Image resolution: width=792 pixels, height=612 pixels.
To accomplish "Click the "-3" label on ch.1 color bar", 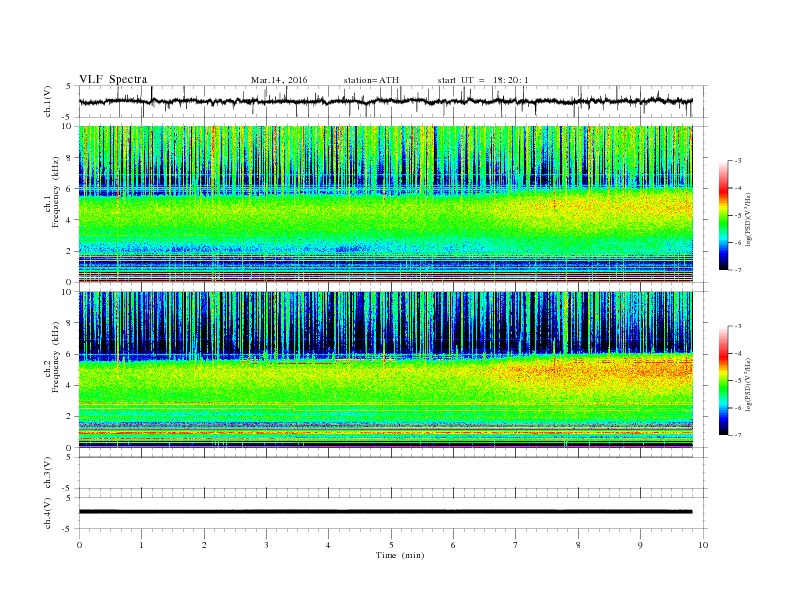I will pyautogui.click(x=738, y=161).
